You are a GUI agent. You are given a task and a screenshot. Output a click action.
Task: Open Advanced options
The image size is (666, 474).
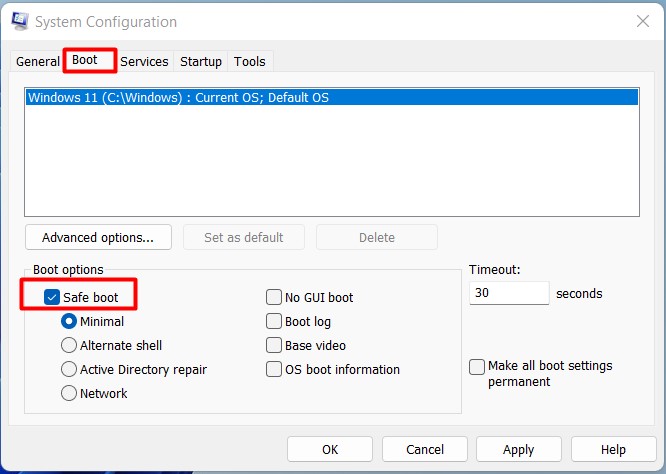click(x=98, y=237)
